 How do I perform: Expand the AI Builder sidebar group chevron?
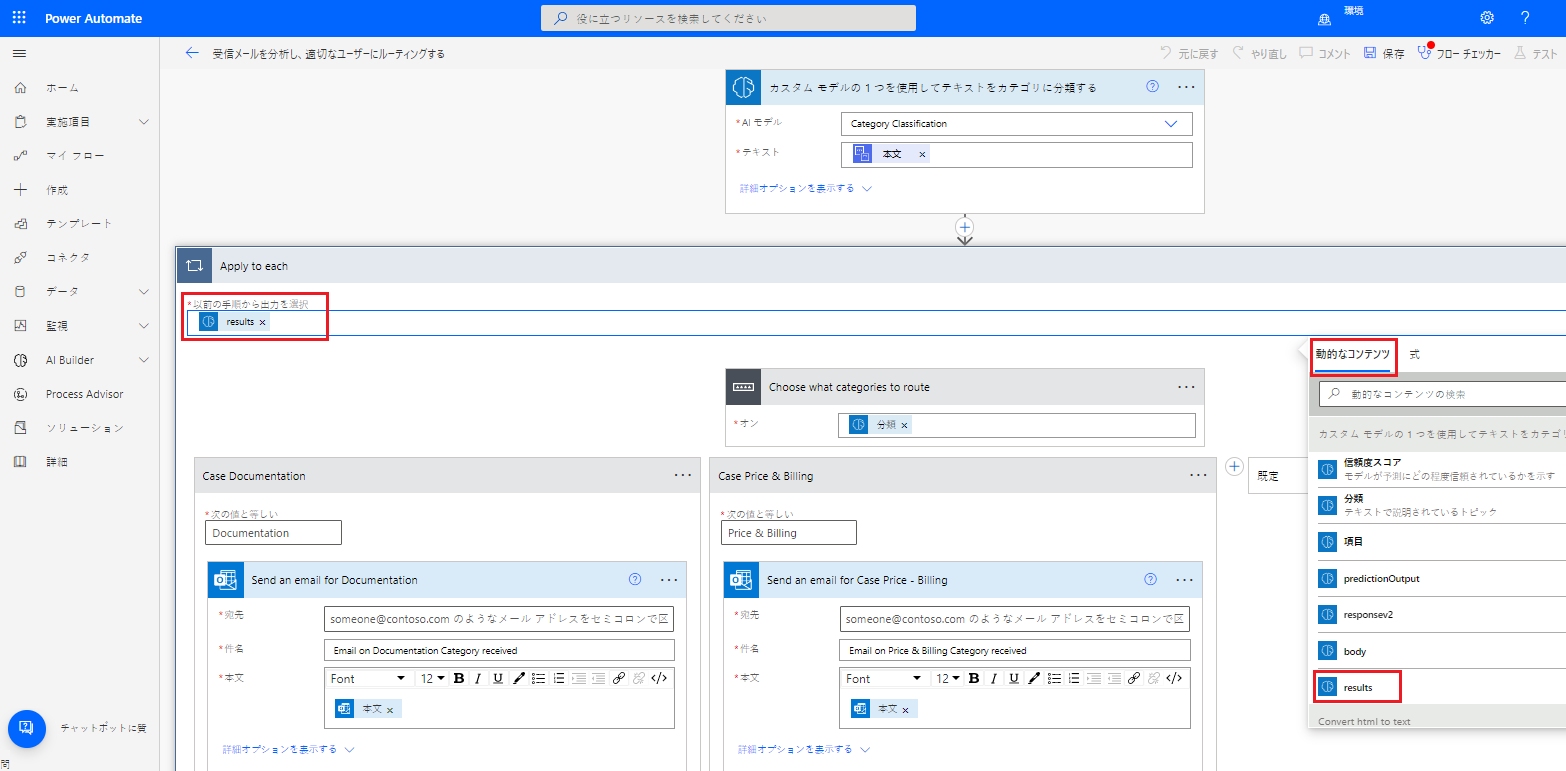pos(143,360)
